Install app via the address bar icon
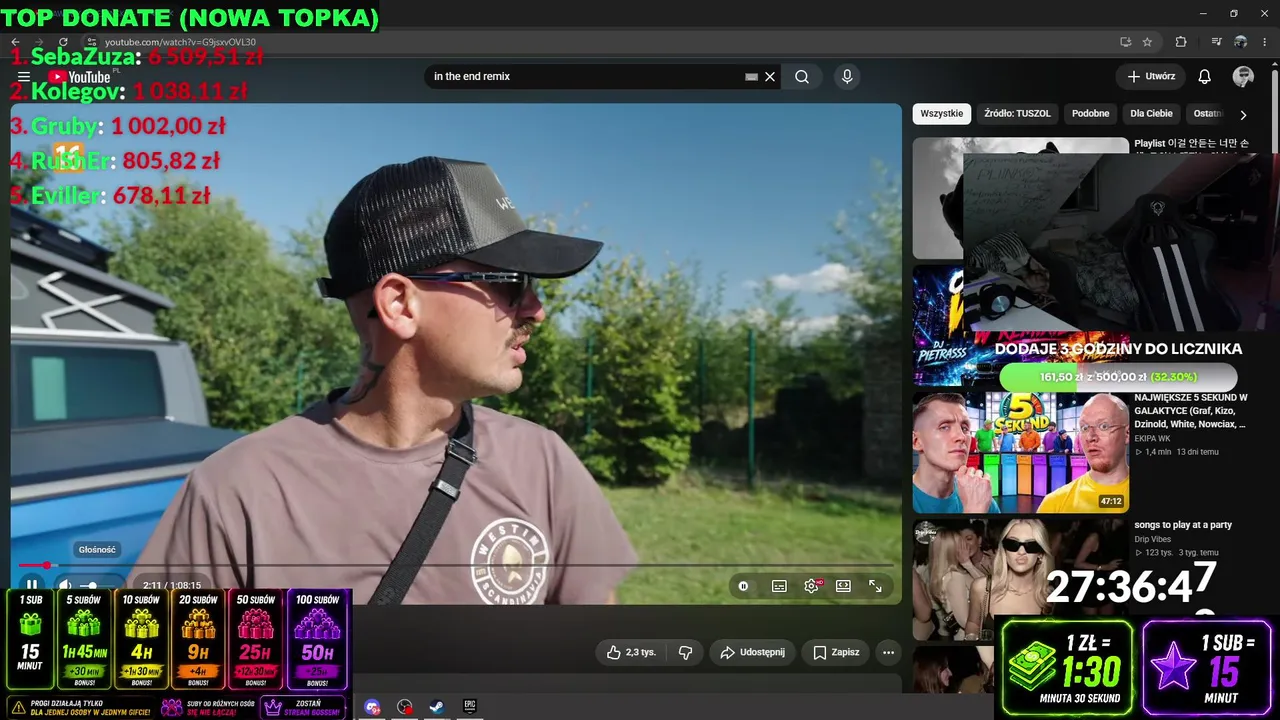 (1125, 42)
